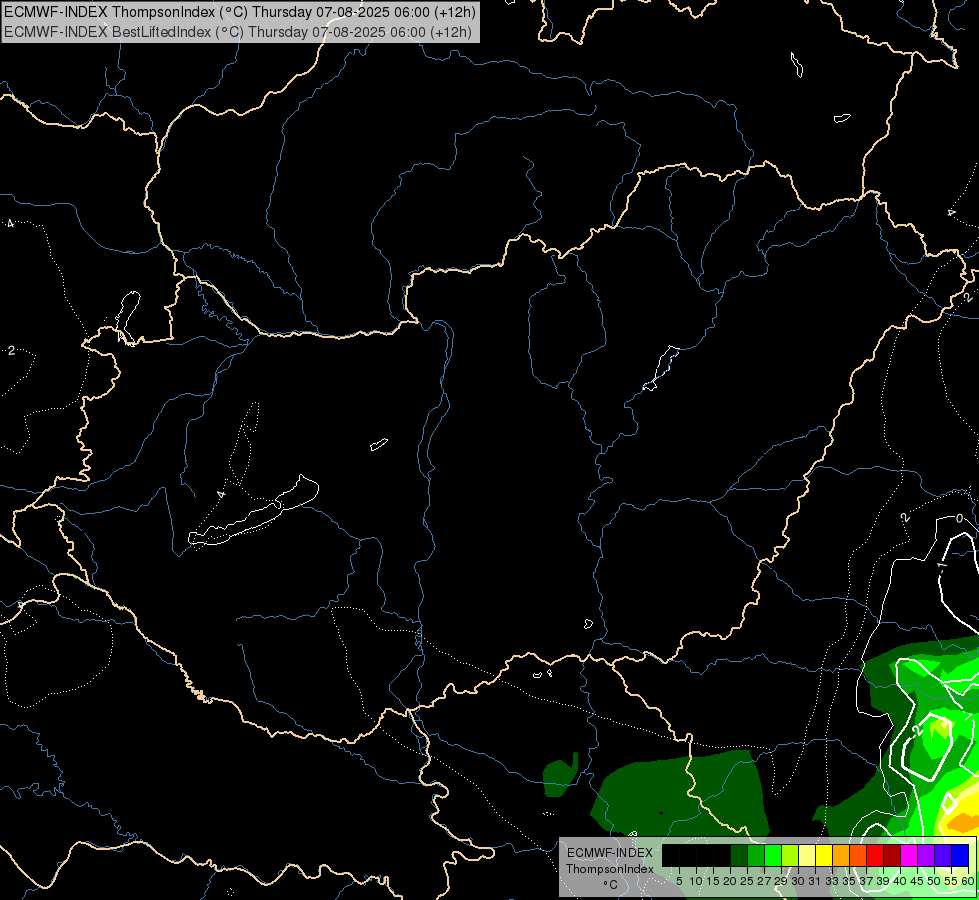Click the blue legend swatch for 55-60
The image size is (979, 900).
(960, 855)
